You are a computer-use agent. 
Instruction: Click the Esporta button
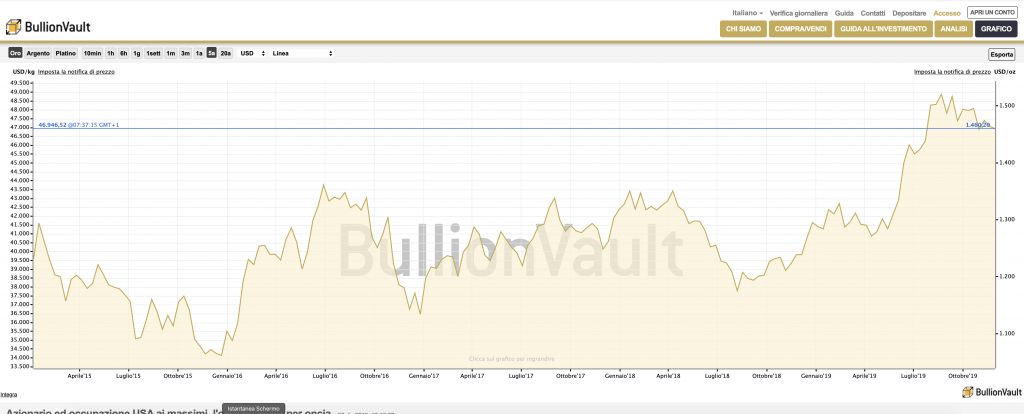tap(1002, 54)
